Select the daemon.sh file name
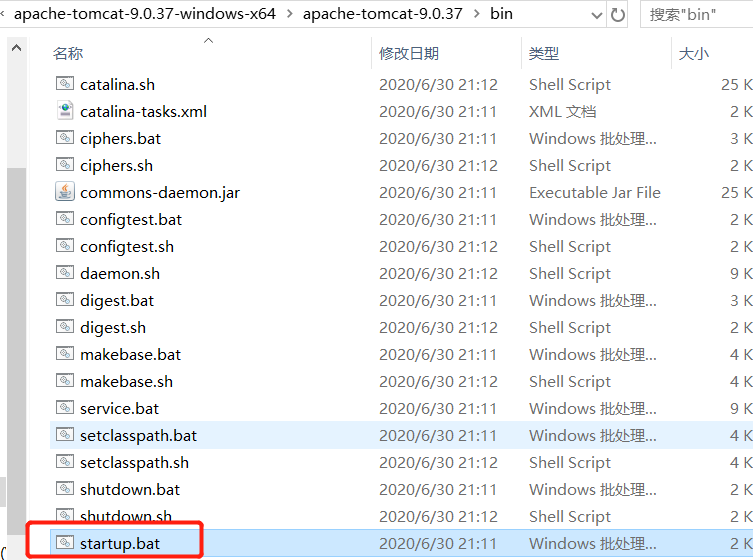 [120, 273]
